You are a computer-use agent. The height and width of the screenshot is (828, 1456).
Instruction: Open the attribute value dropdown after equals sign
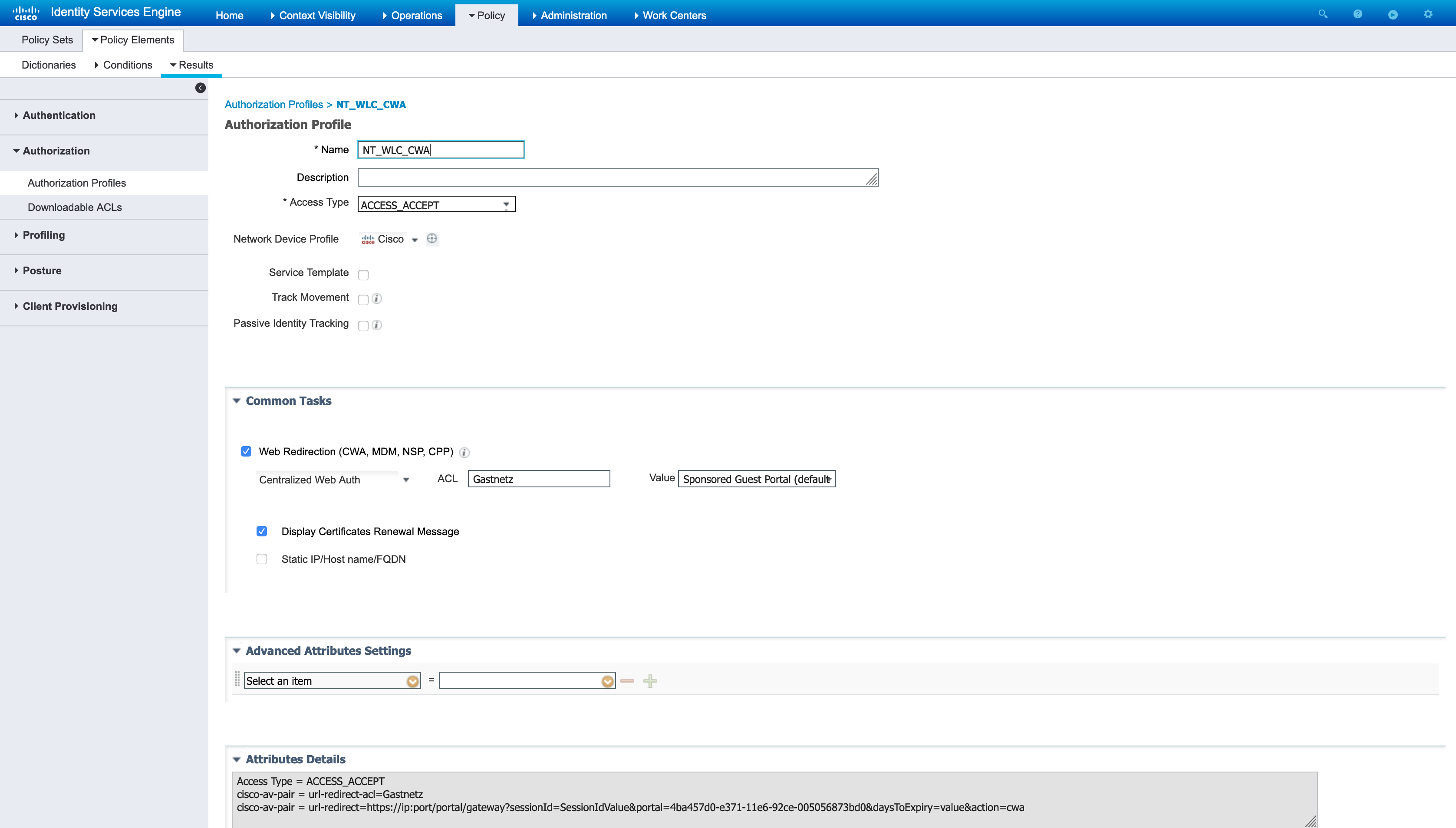coord(607,681)
